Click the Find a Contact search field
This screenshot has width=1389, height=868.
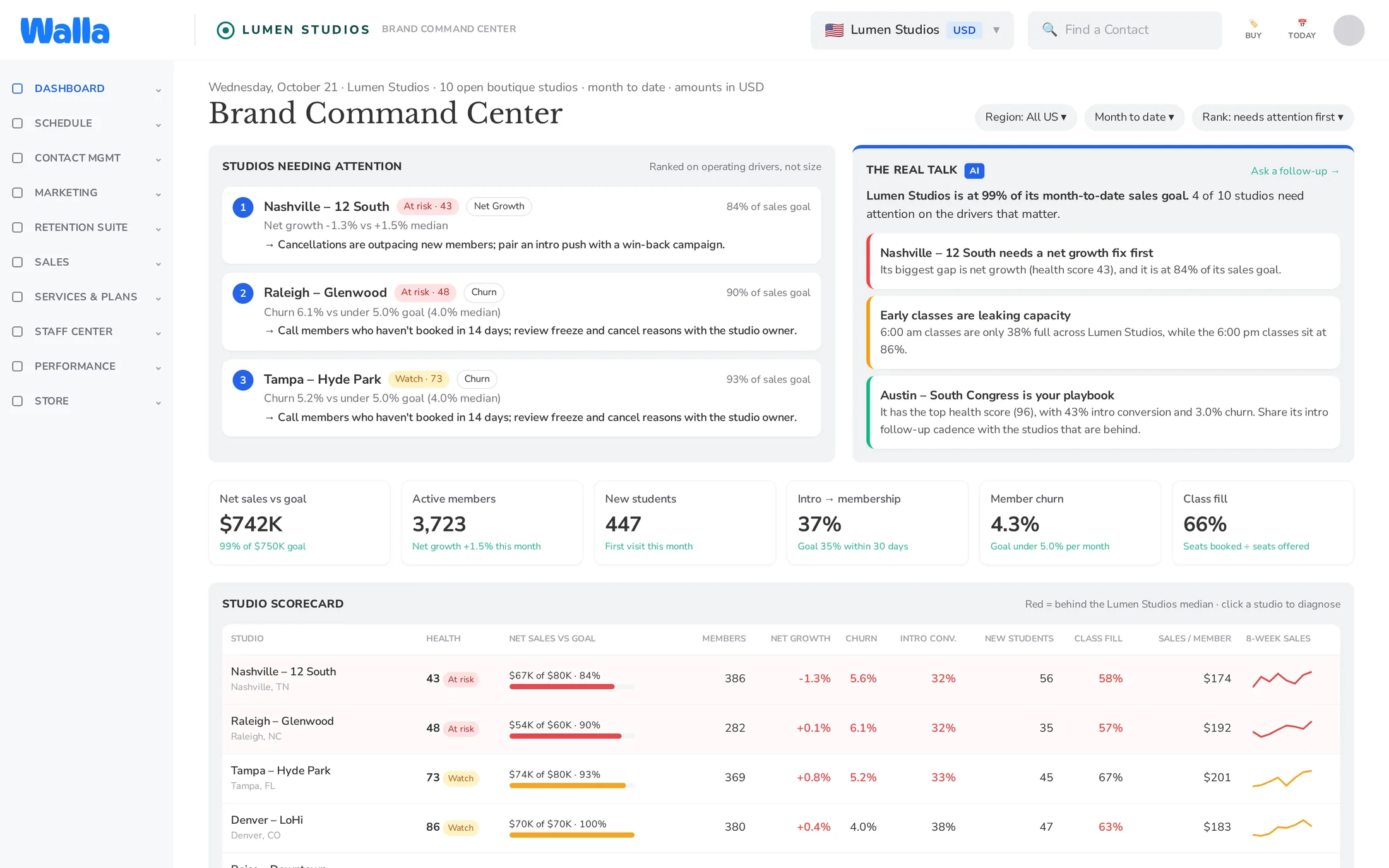tap(1124, 30)
